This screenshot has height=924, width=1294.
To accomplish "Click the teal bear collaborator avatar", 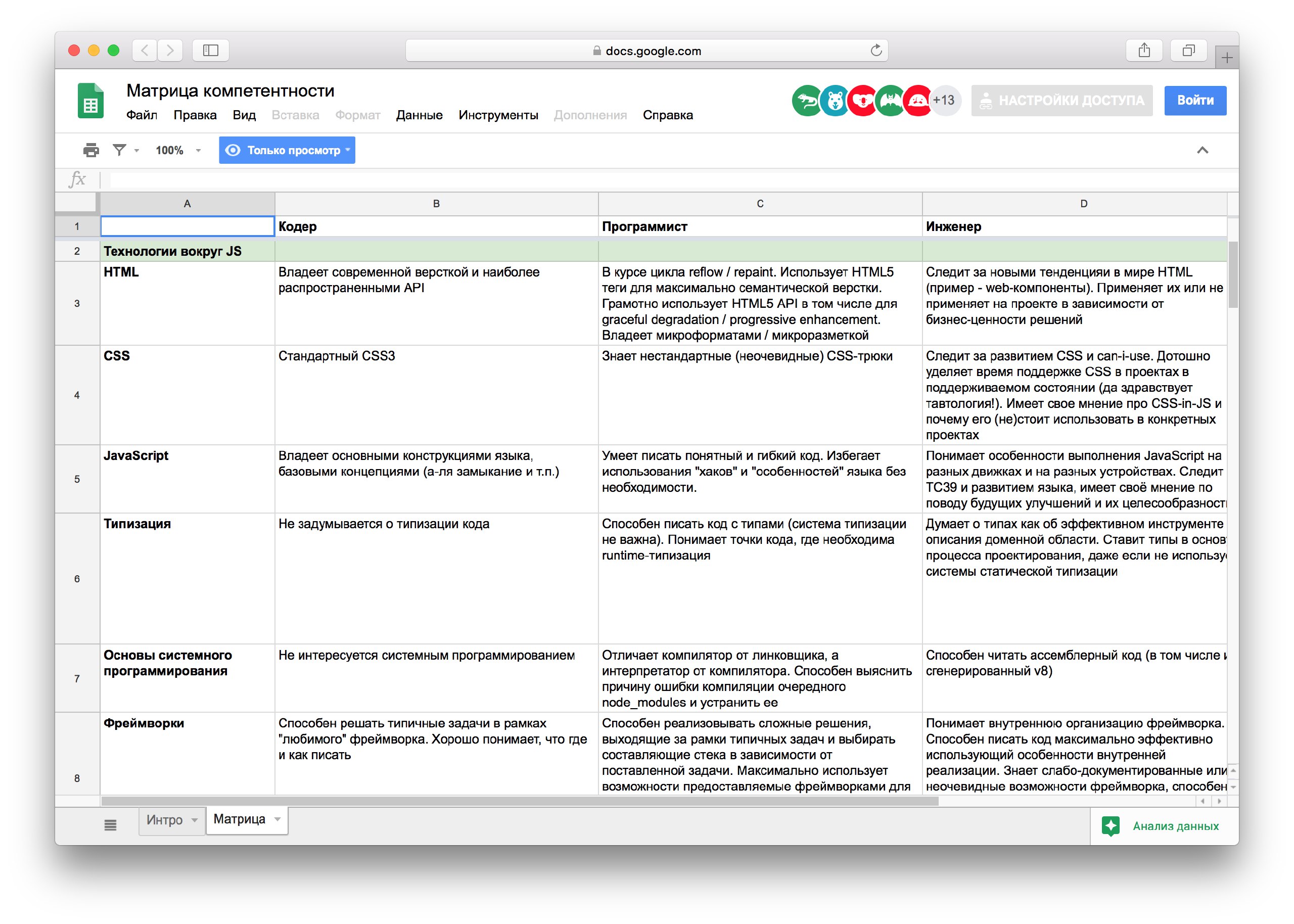I will [x=835, y=101].
